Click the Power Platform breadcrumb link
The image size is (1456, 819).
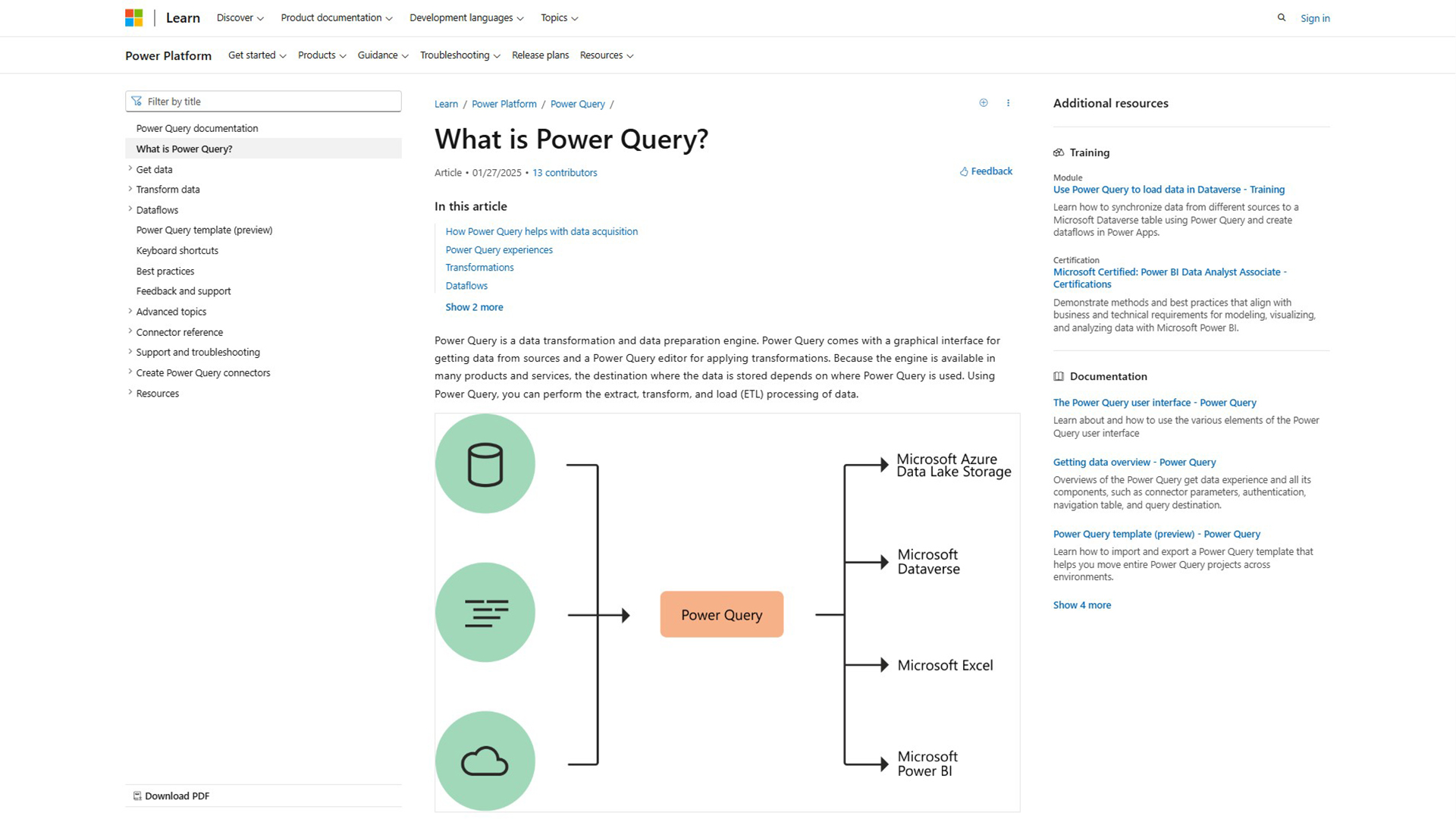(504, 104)
